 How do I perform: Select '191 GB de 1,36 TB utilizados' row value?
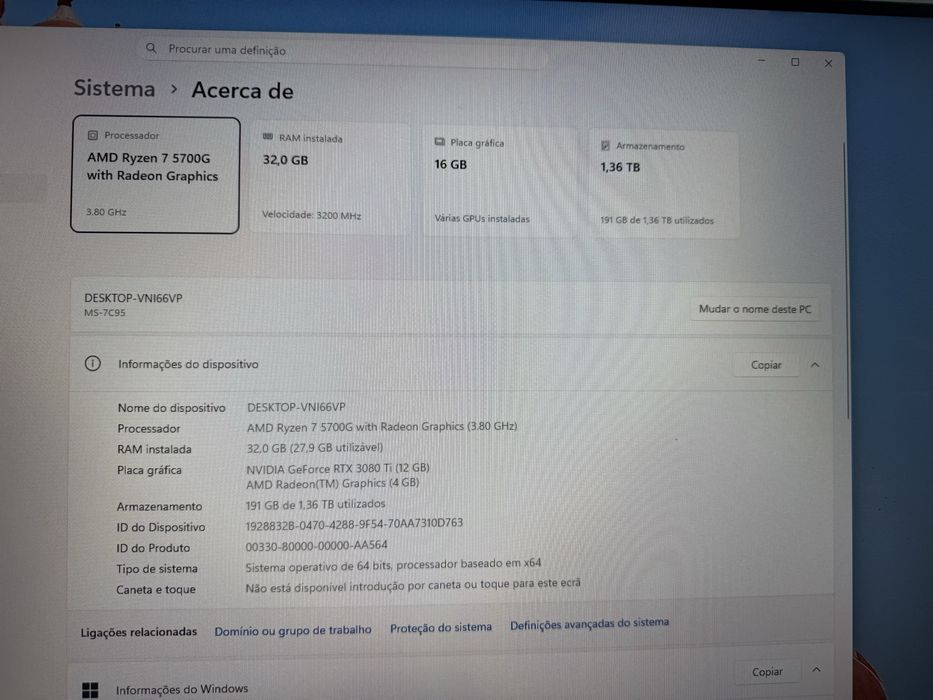tap(315, 505)
